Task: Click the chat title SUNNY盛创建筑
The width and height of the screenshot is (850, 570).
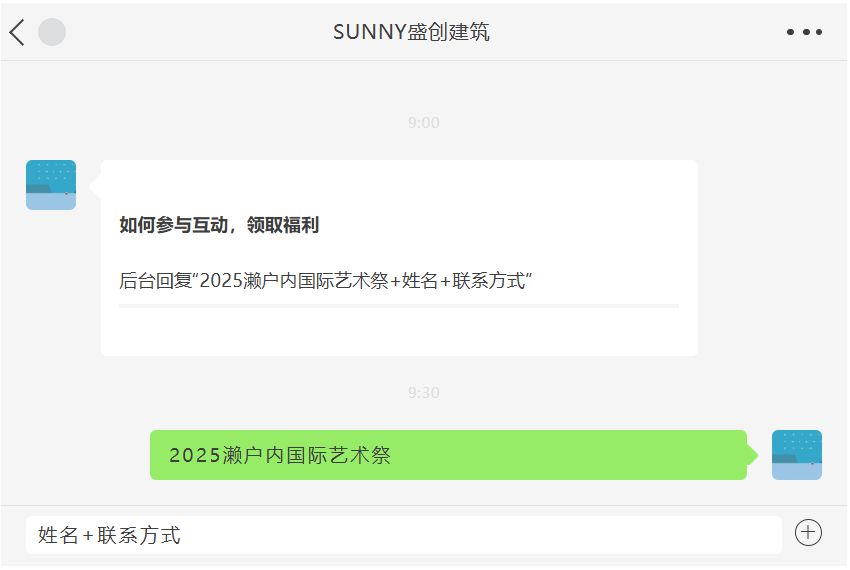Action: point(411,32)
